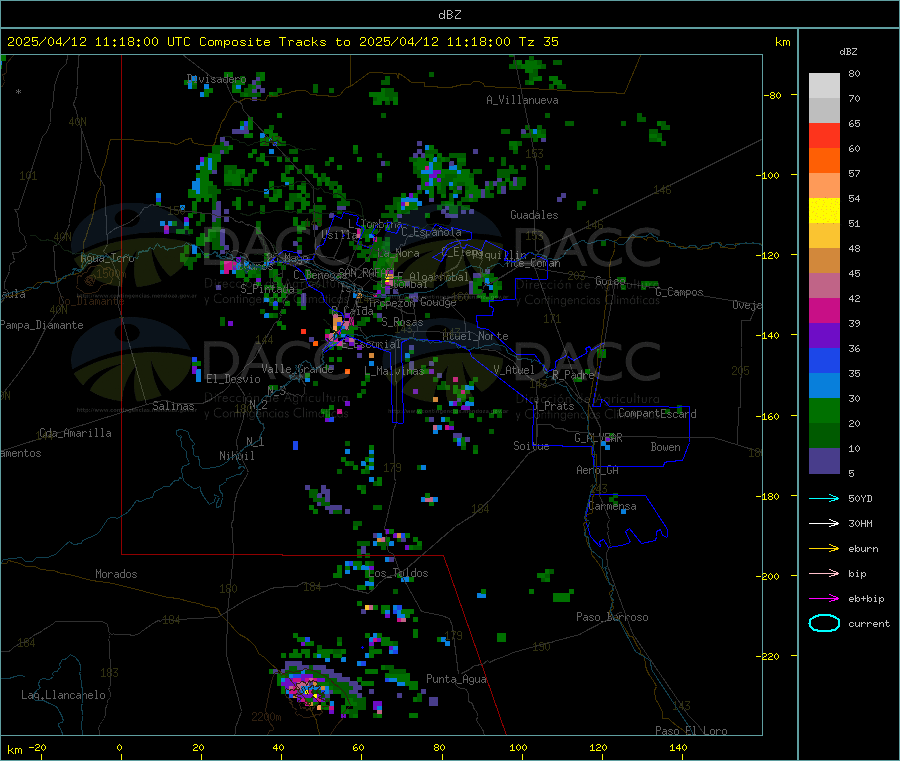Click the Lag.Llancanelo map label
The image size is (900, 761).
(x=64, y=695)
